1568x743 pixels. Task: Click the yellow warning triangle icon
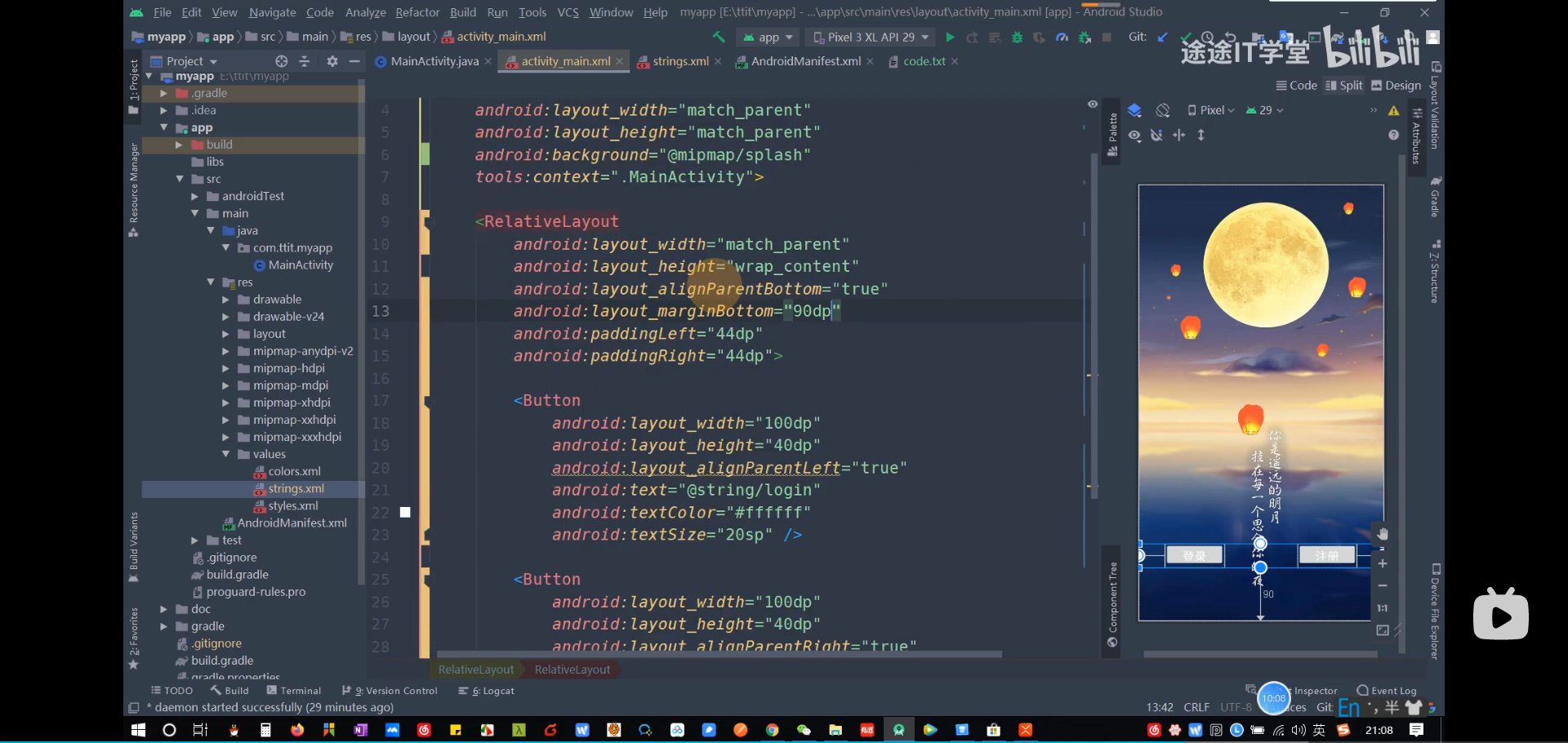tap(1394, 111)
